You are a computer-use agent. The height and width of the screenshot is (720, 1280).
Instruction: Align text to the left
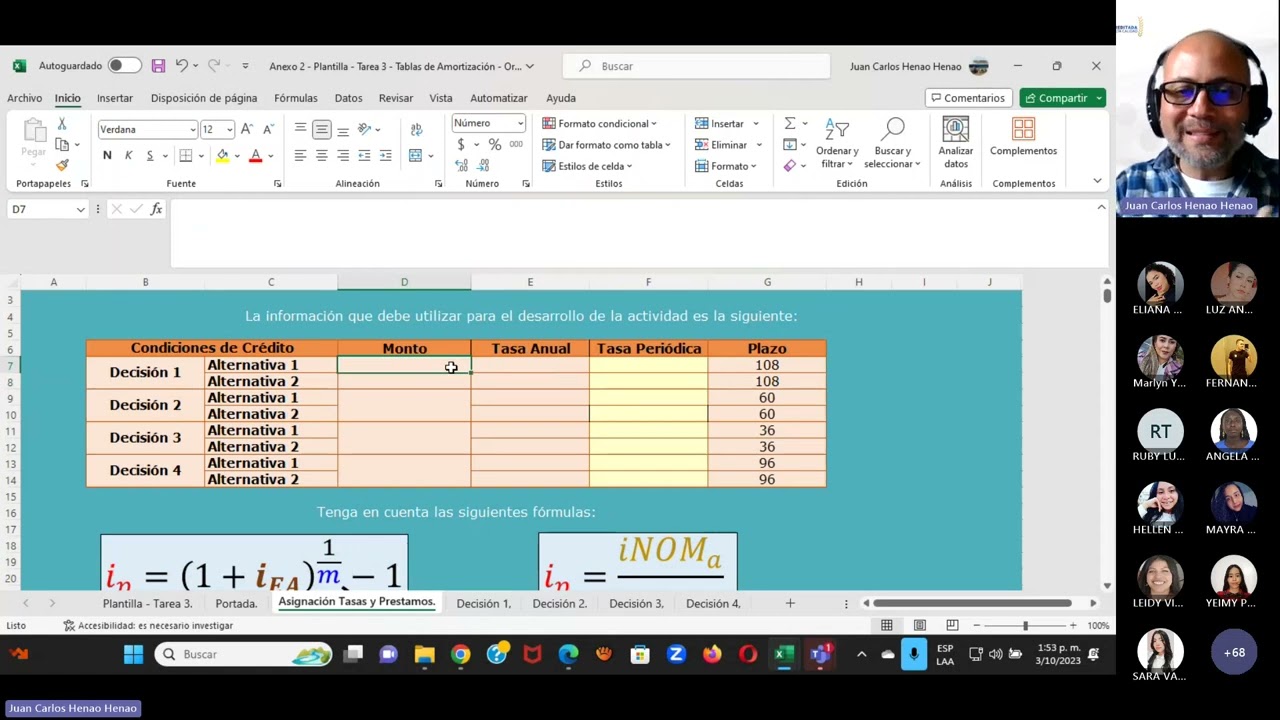(300, 155)
